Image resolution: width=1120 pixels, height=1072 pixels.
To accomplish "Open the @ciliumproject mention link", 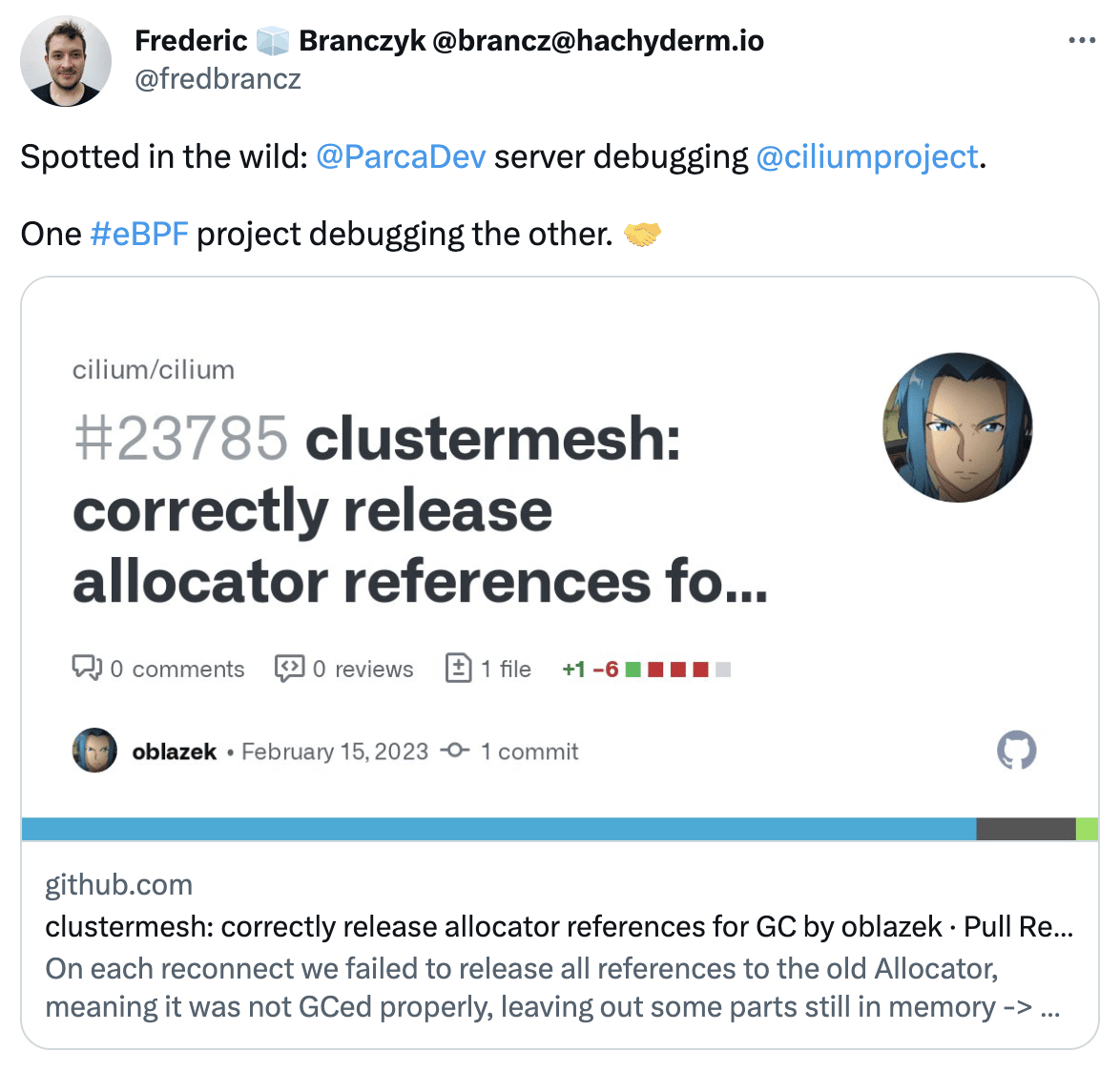I will click(865, 158).
